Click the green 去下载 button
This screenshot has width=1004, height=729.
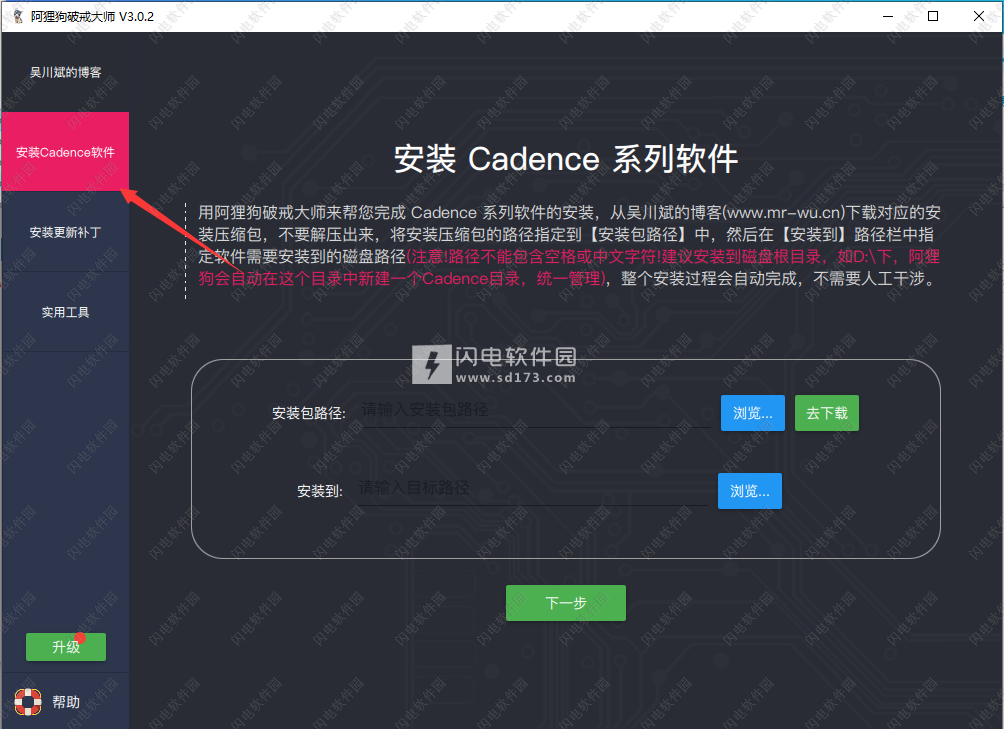827,413
